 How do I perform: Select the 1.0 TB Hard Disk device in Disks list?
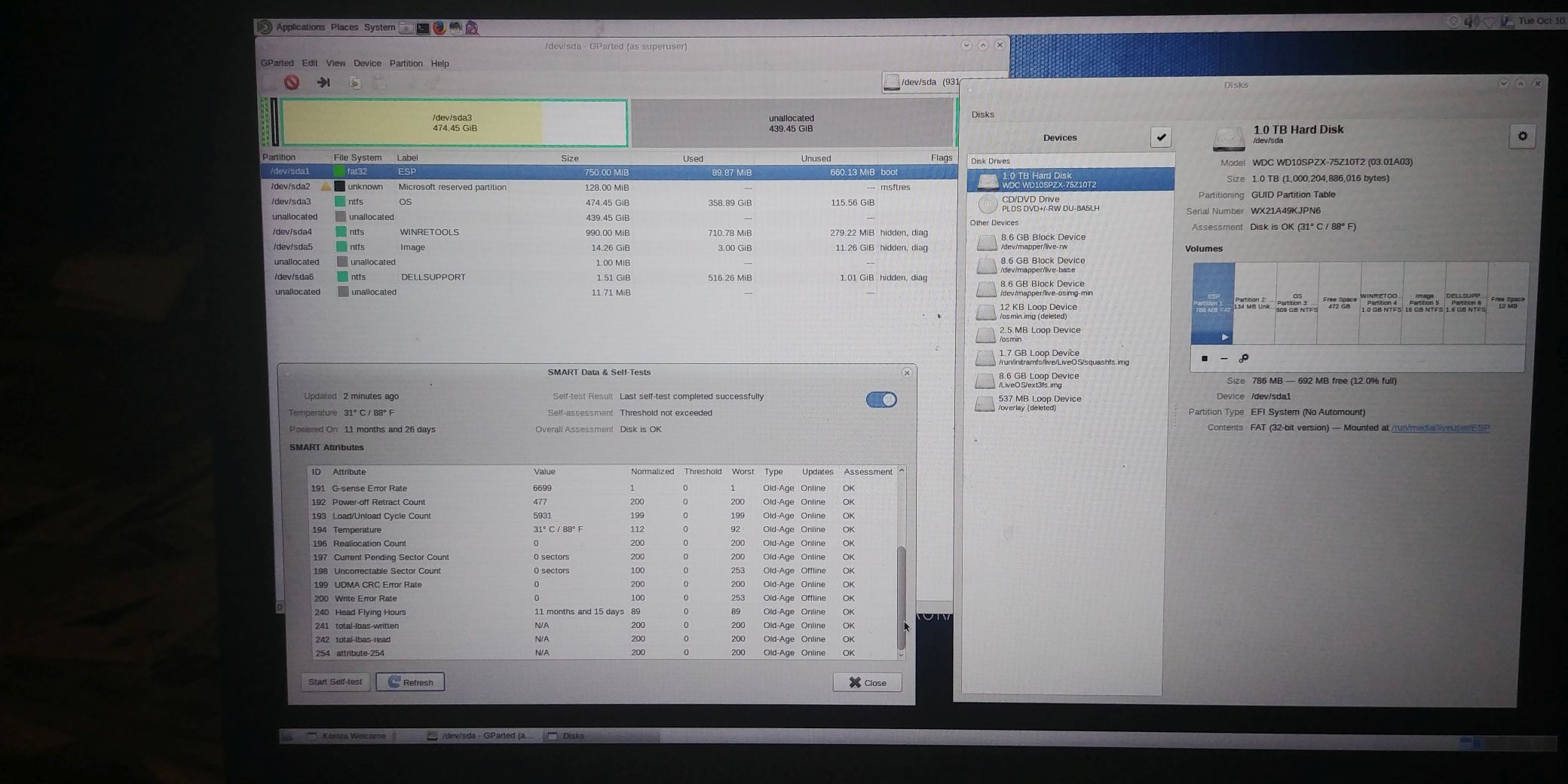tap(1070, 179)
